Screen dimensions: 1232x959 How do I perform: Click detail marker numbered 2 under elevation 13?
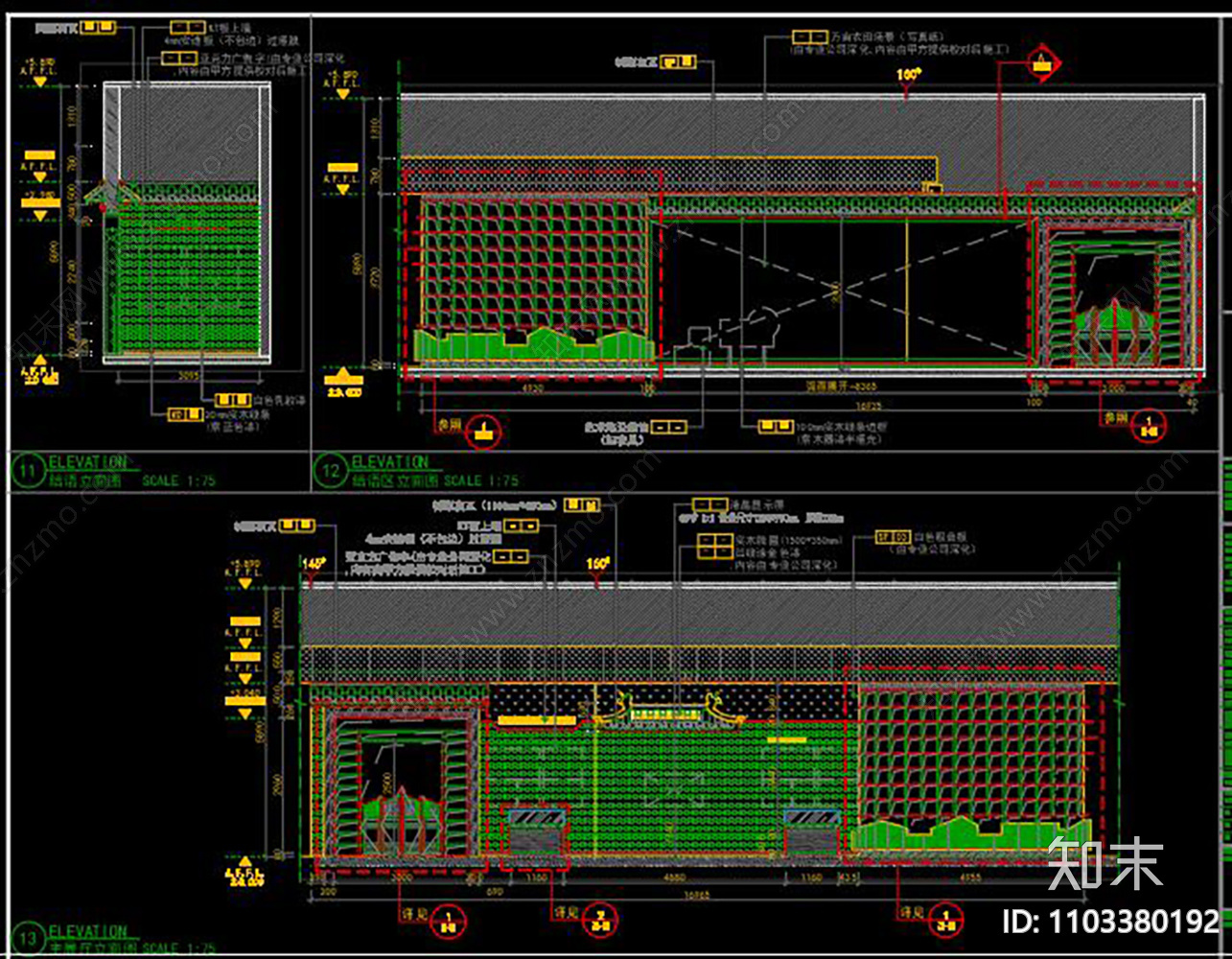click(600, 921)
